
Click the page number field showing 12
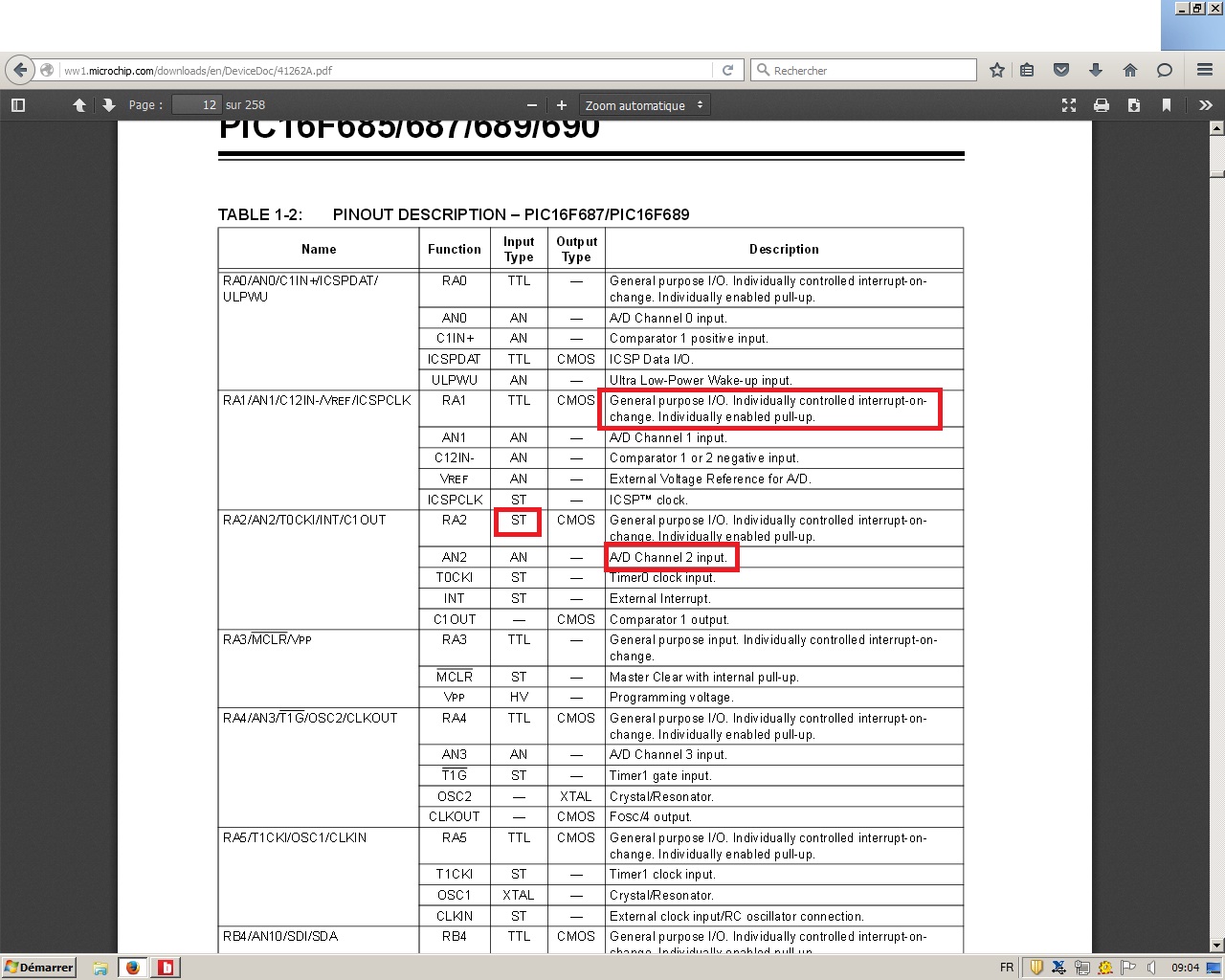pyautogui.click(x=197, y=105)
